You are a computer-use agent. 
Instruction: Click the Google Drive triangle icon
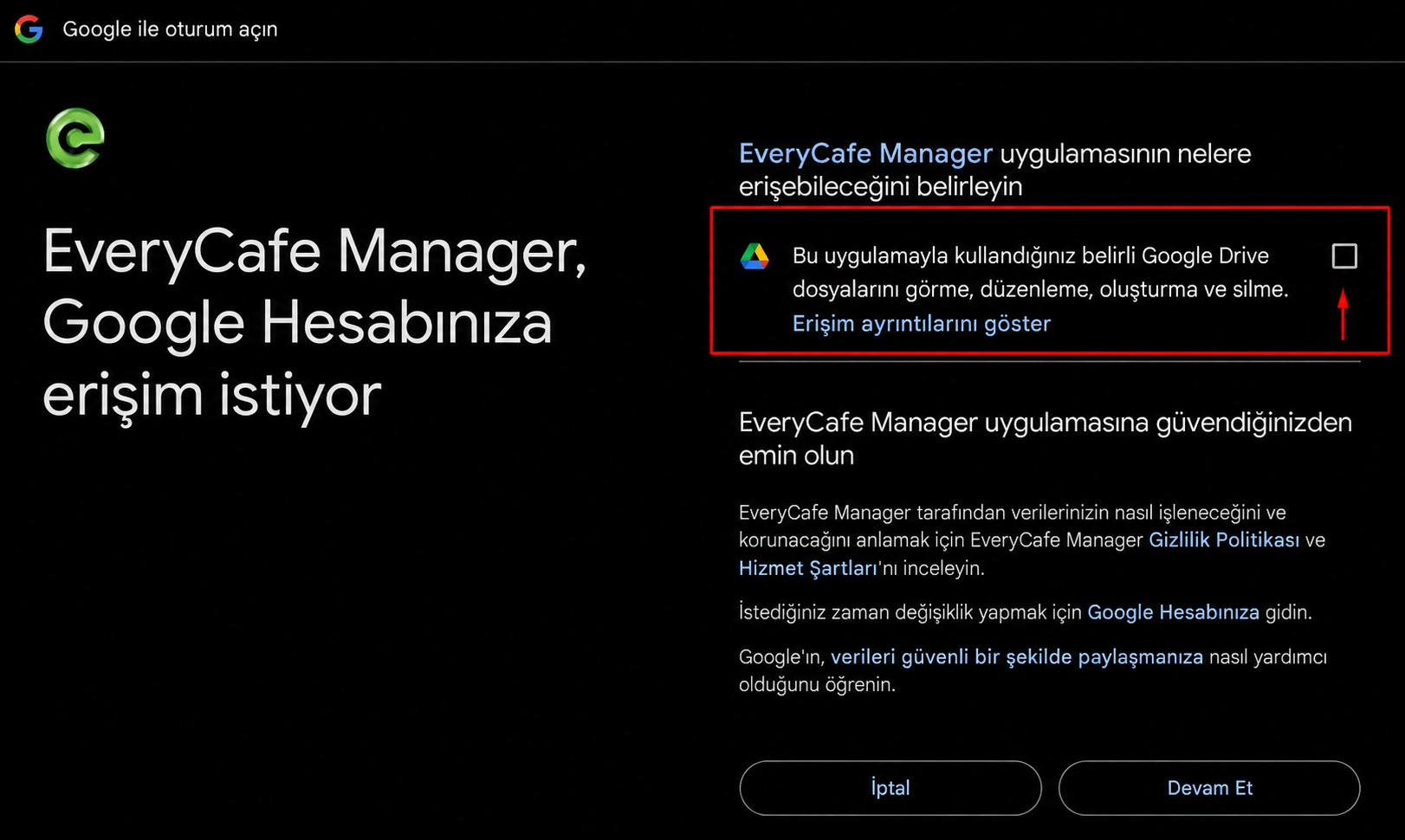pos(754,256)
